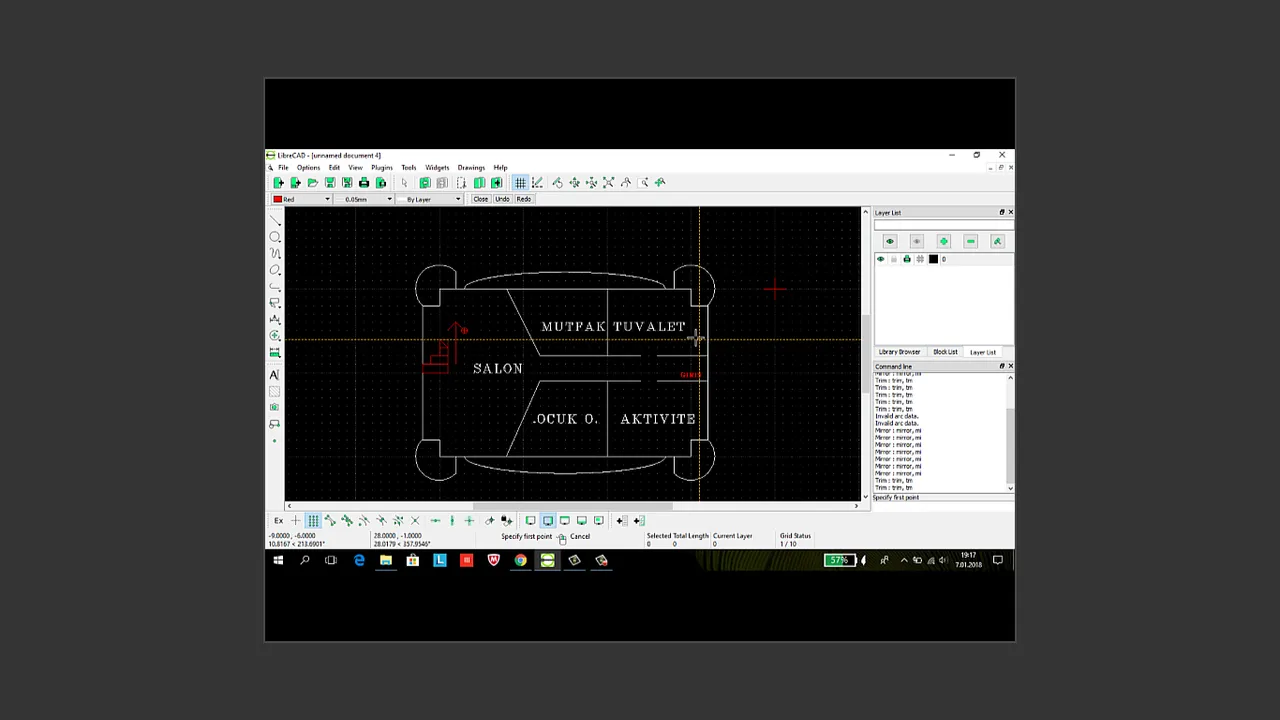This screenshot has width=1280, height=720.
Task: Click the Add layer plus button
Action: pyautogui.click(x=943, y=241)
